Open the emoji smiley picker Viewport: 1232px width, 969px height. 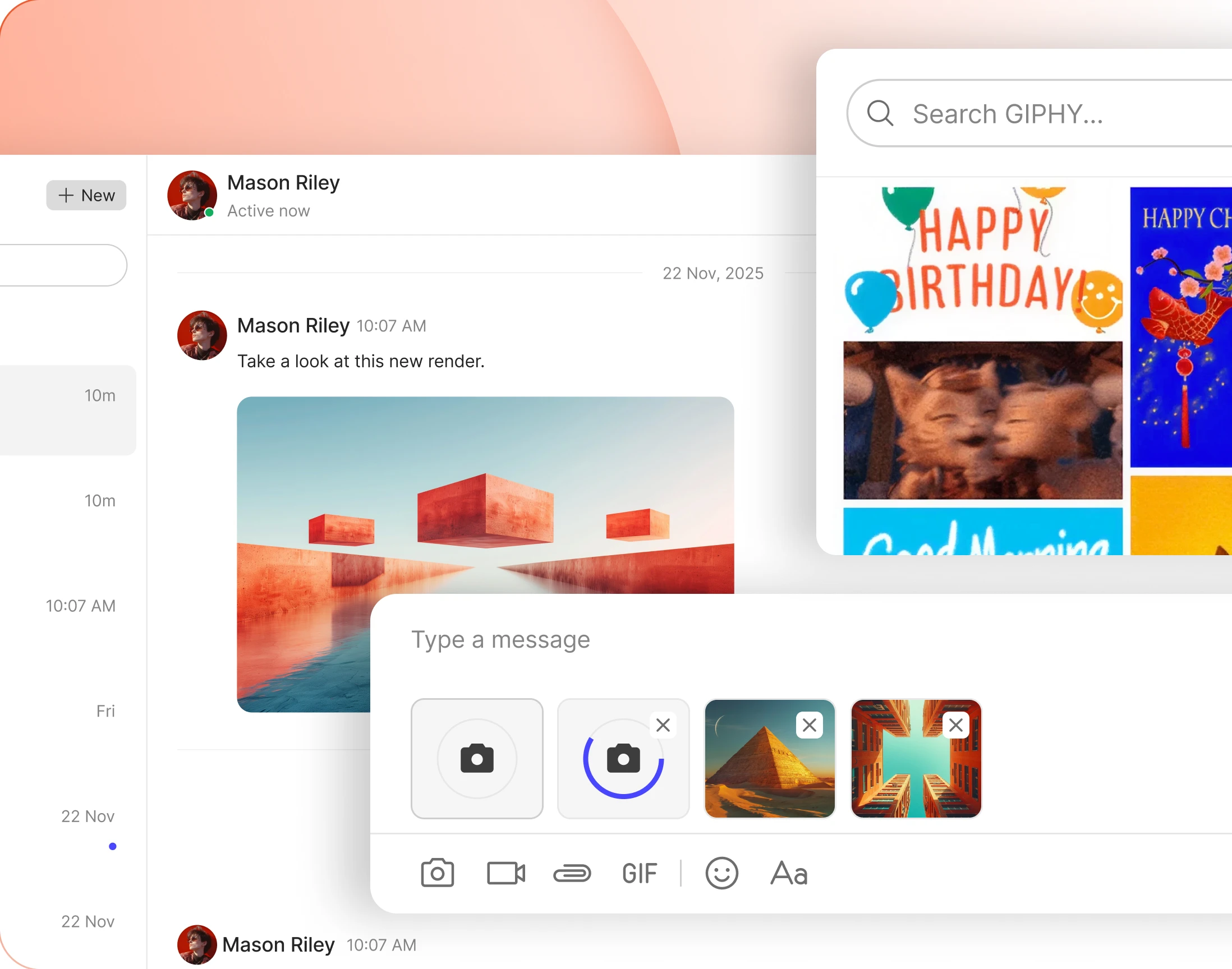coord(721,873)
